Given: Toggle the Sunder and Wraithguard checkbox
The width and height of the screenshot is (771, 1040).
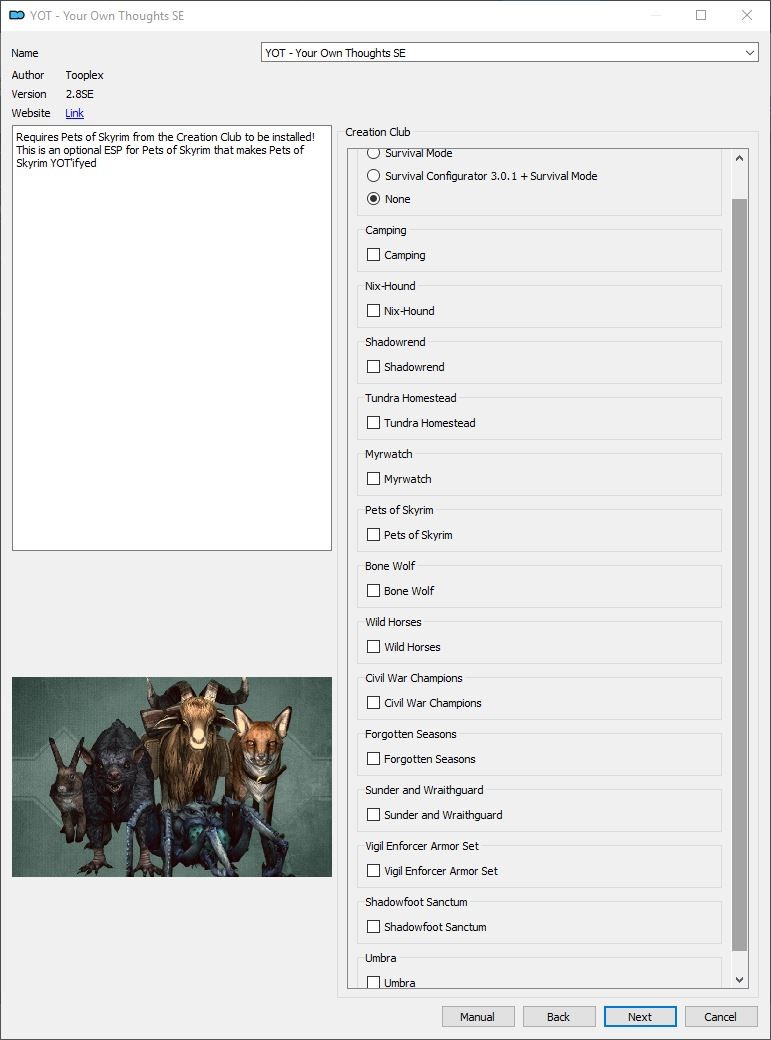Looking at the screenshot, I should point(374,814).
